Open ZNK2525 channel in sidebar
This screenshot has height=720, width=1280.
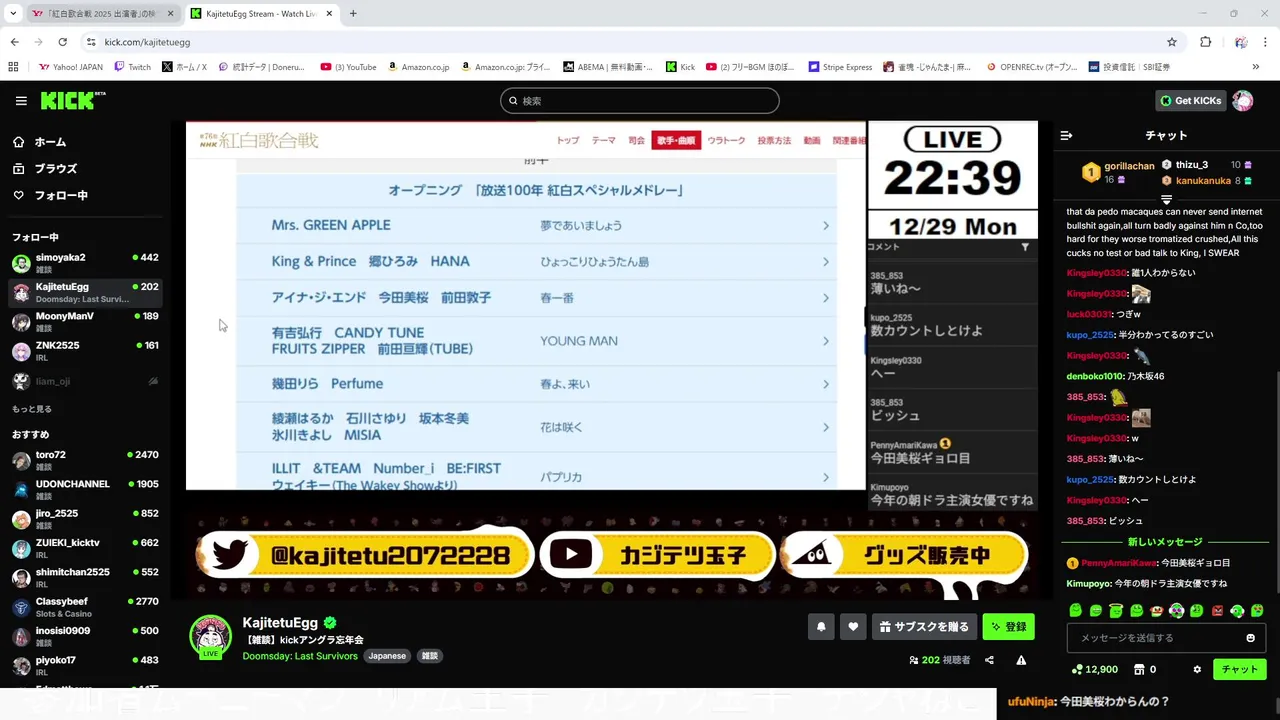(85, 351)
